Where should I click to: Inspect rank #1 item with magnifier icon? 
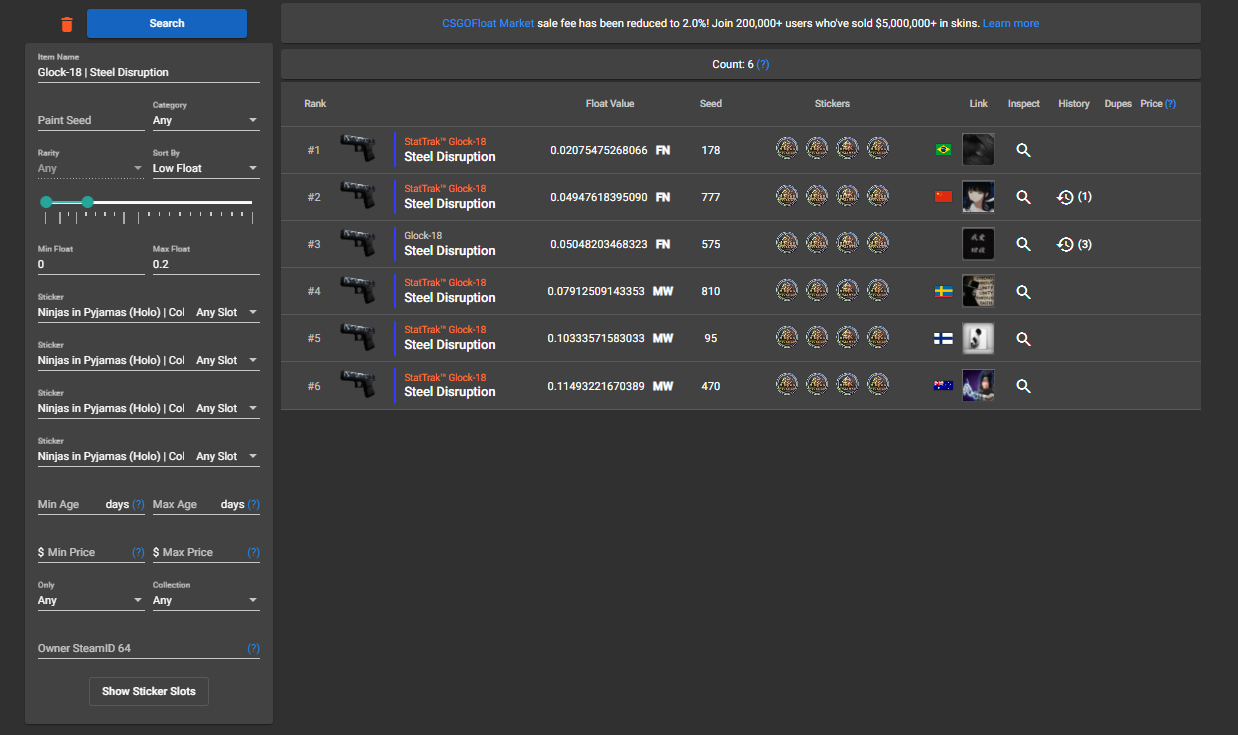pyautogui.click(x=1023, y=150)
